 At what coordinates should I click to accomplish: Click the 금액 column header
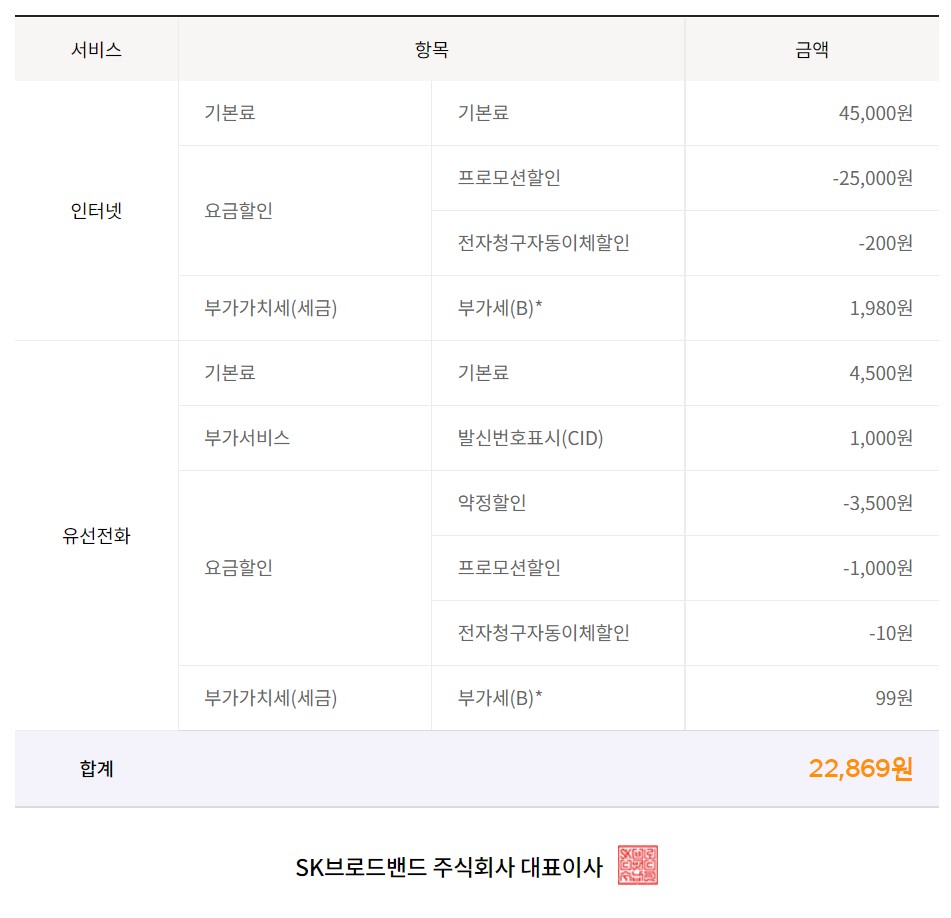coord(811,49)
